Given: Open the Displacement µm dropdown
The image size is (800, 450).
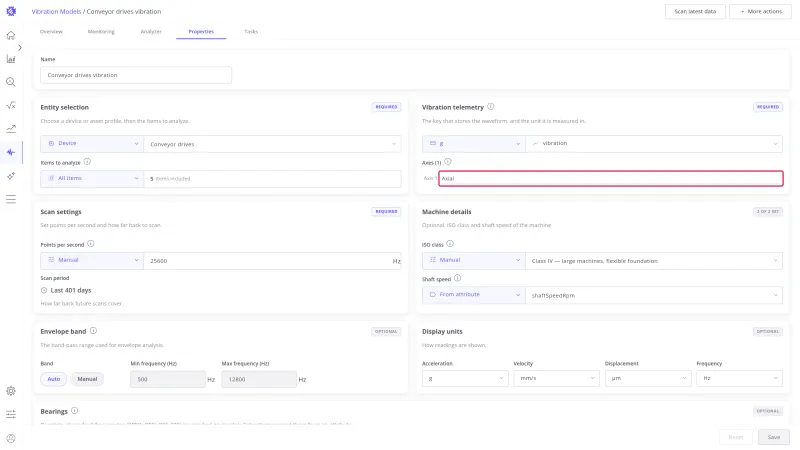Looking at the screenshot, I should (648, 379).
